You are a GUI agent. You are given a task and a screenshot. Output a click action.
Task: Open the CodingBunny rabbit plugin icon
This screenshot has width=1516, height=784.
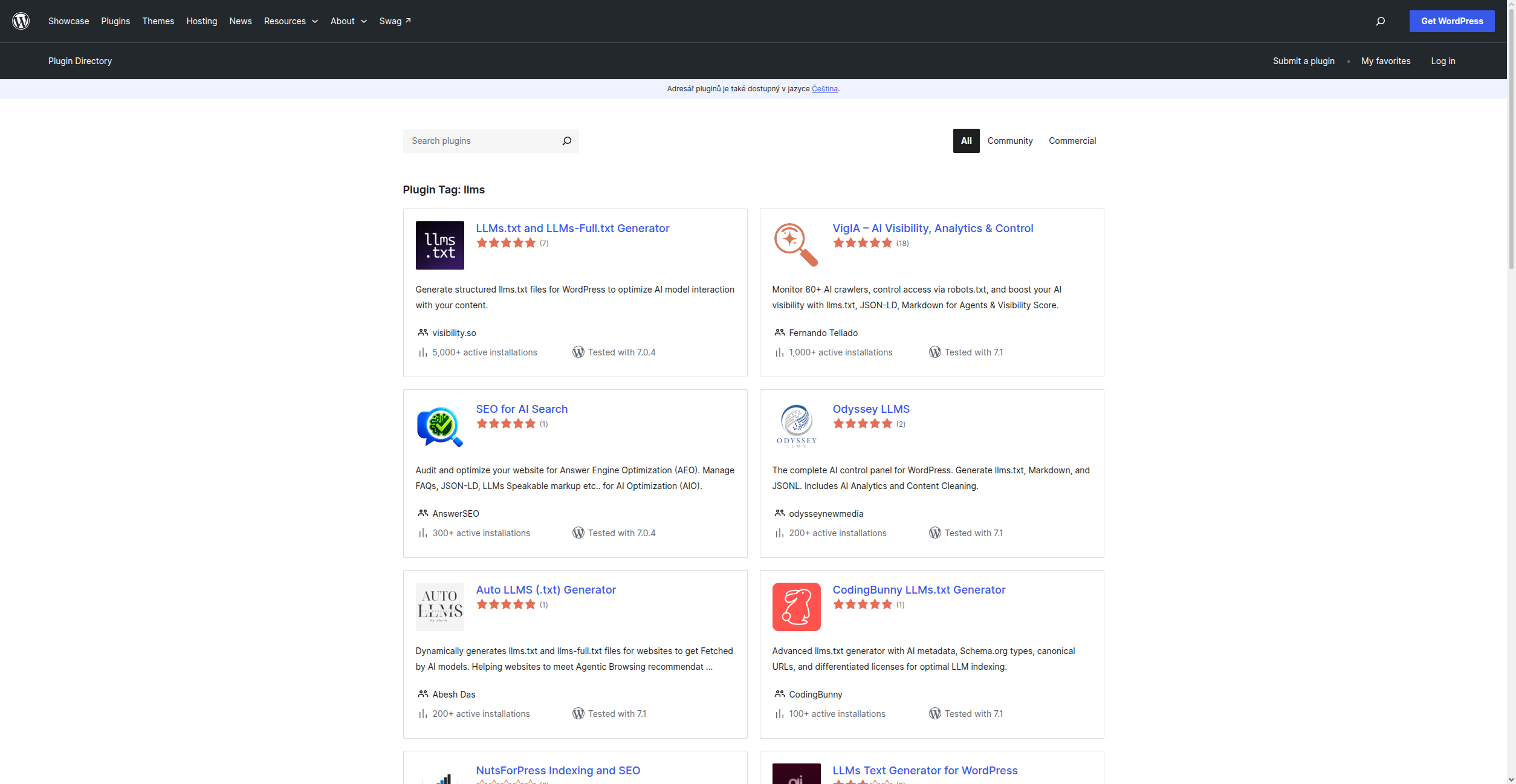pyautogui.click(x=796, y=607)
